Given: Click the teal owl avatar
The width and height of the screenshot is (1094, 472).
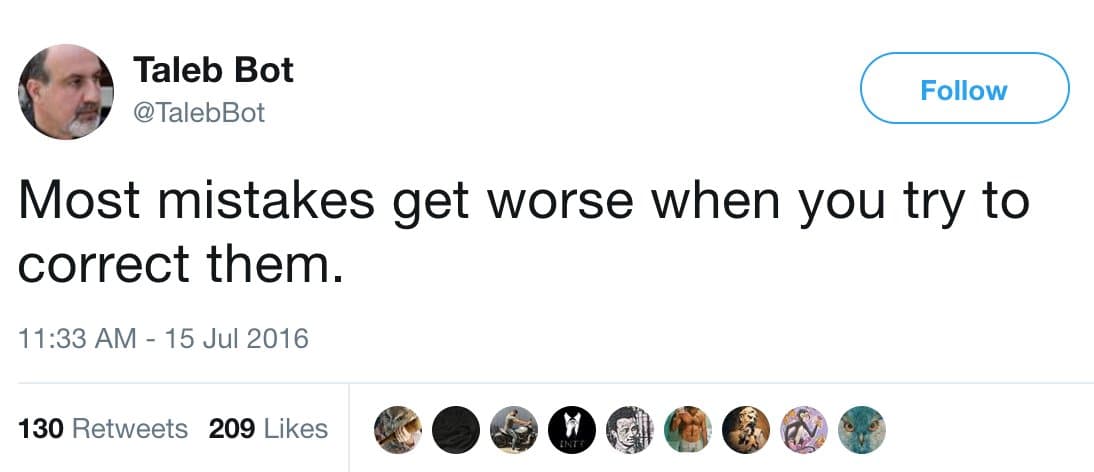Looking at the screenshot, I should pyautogui.click(x=859, y=427).
